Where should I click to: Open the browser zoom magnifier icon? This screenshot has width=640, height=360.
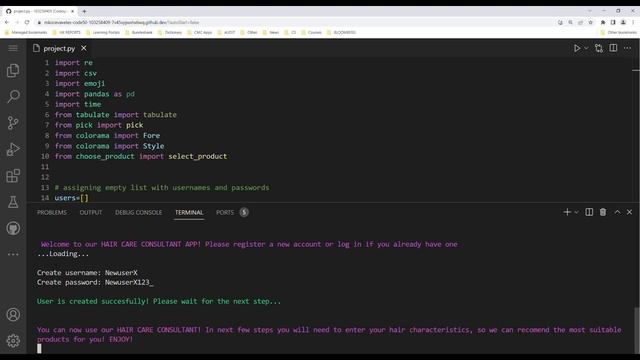(571, 22)
